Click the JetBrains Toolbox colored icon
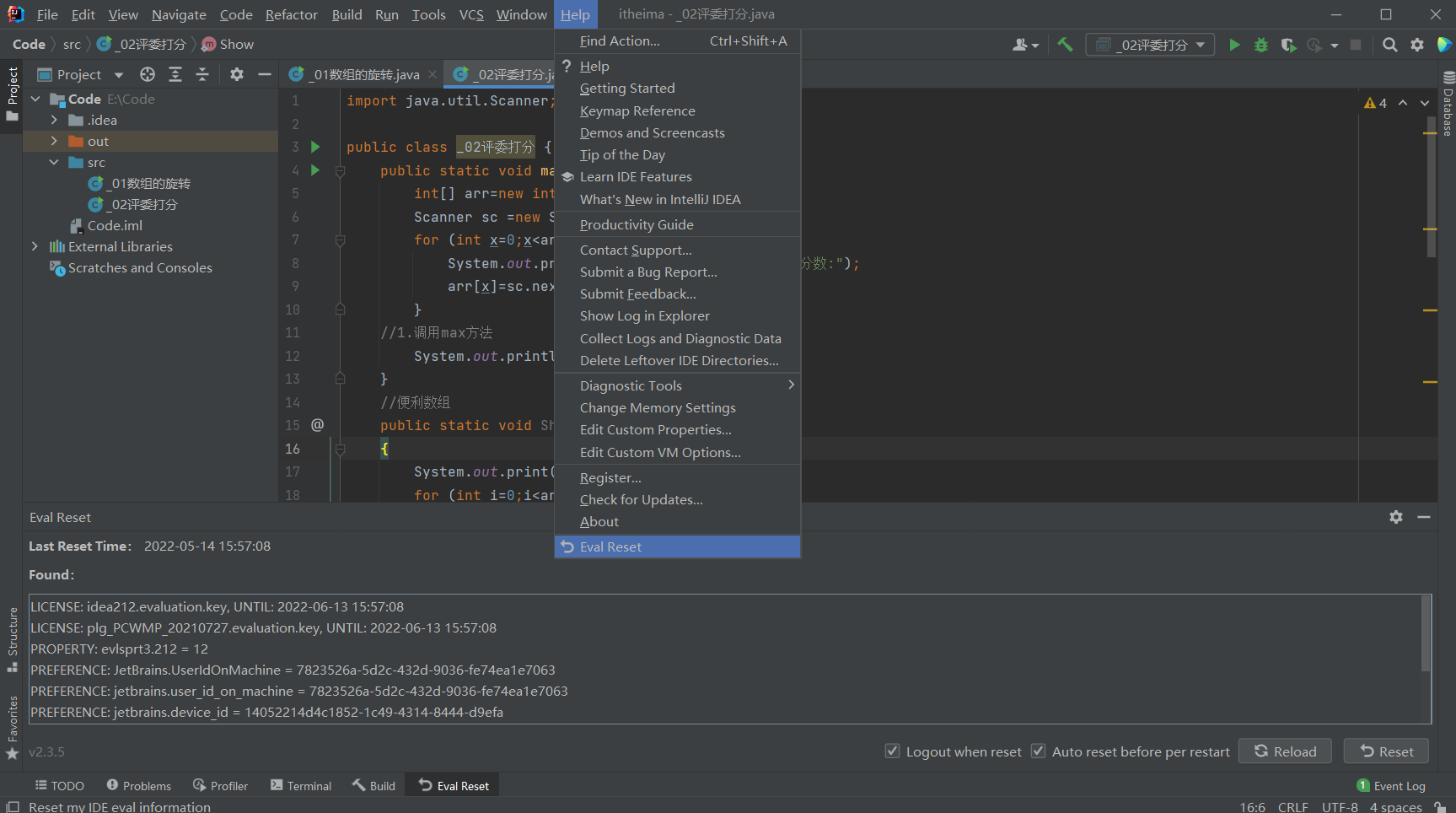 (x=1444, y=45)
